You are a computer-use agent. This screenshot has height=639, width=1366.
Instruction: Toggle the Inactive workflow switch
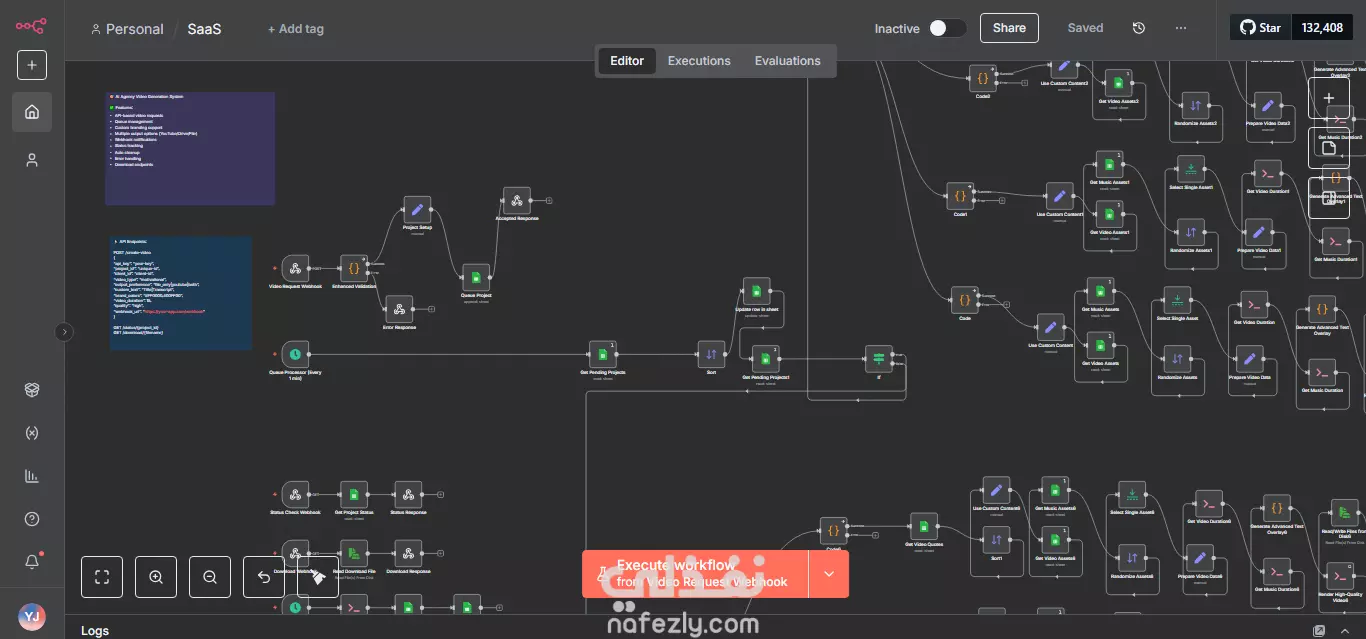947,28
